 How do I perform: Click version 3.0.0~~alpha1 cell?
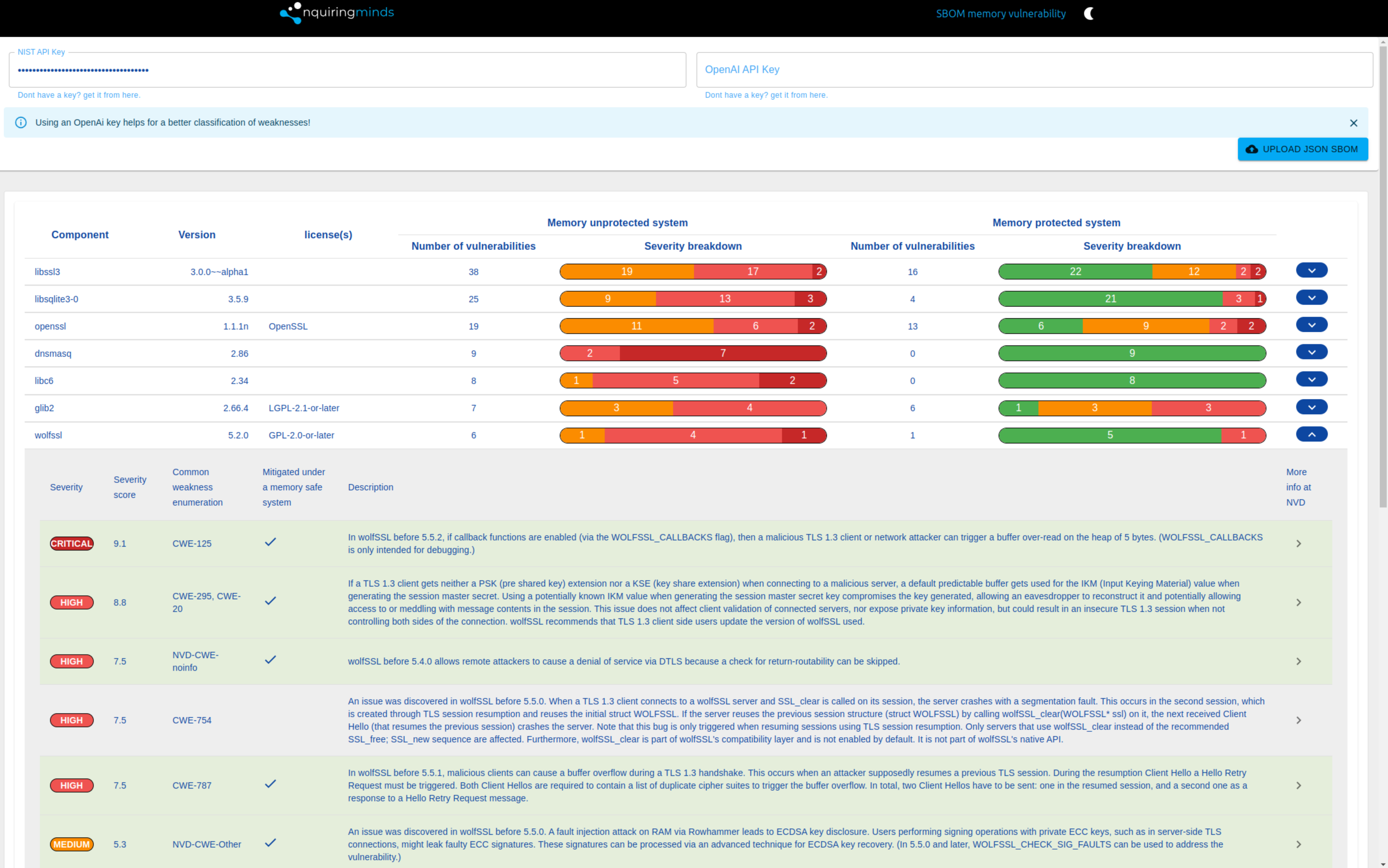[219, 272]
